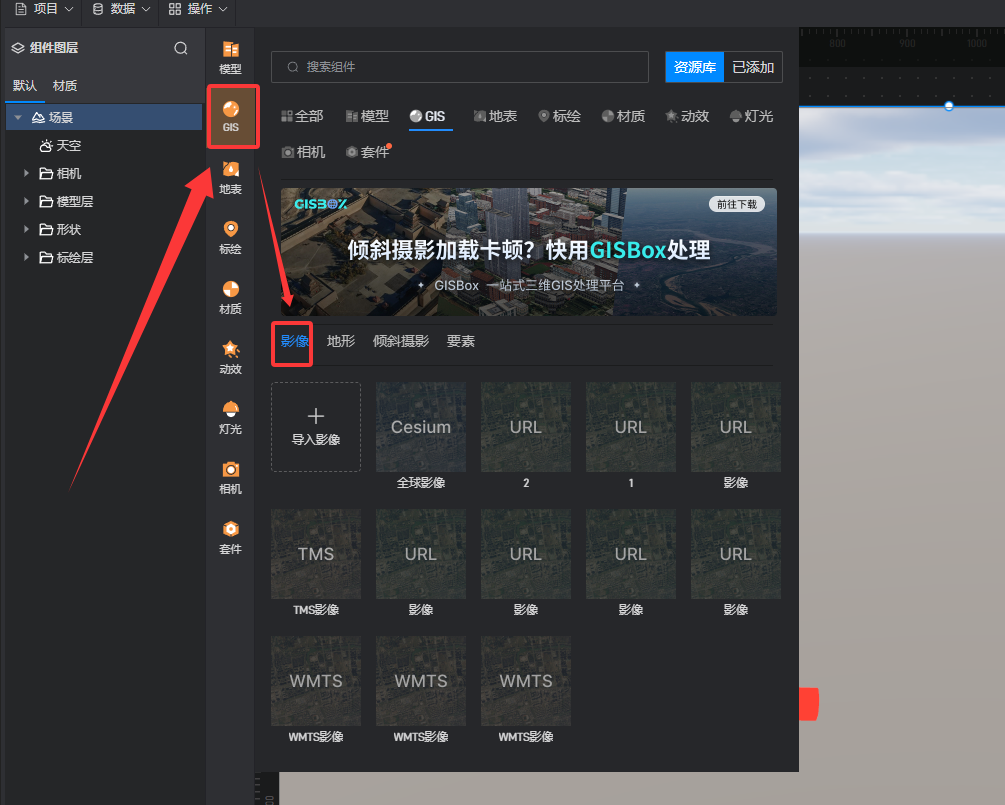Select the 标绘层 folder row
This screenshot has height=805, width=1005.
[104, 257]
